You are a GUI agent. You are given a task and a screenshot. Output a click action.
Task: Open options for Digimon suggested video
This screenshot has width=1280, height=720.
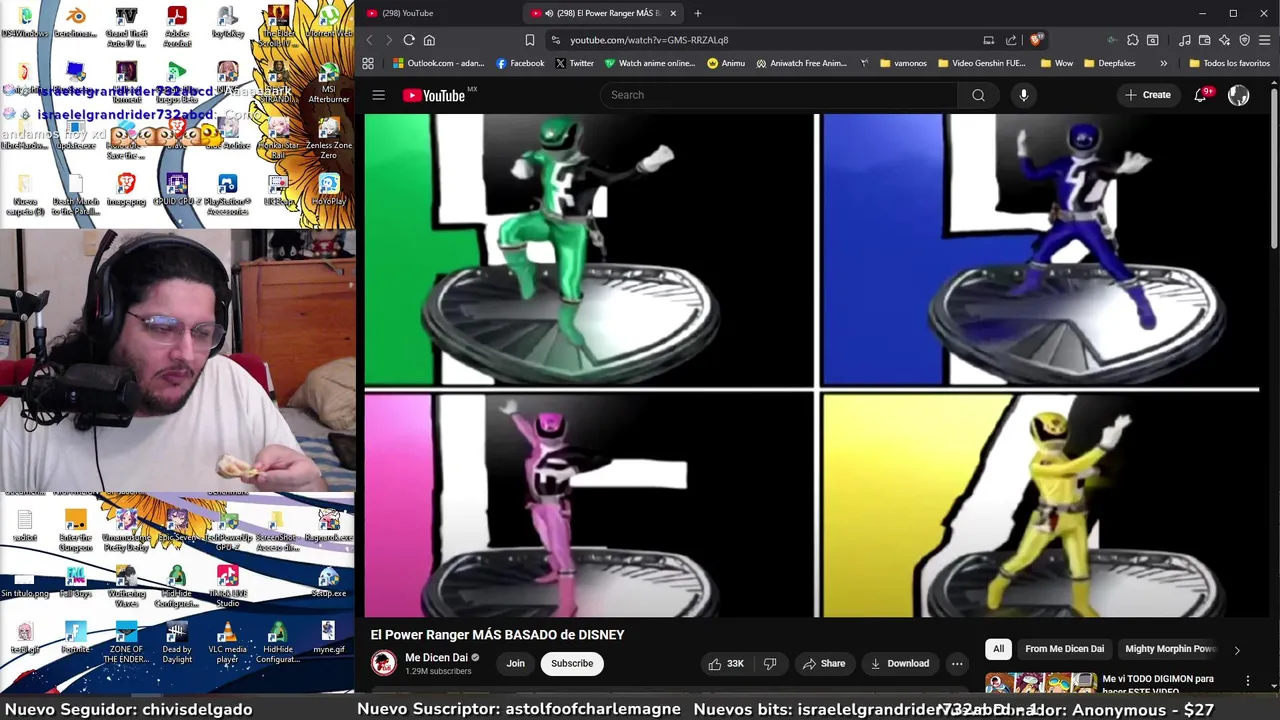(x=1247, y=680)
